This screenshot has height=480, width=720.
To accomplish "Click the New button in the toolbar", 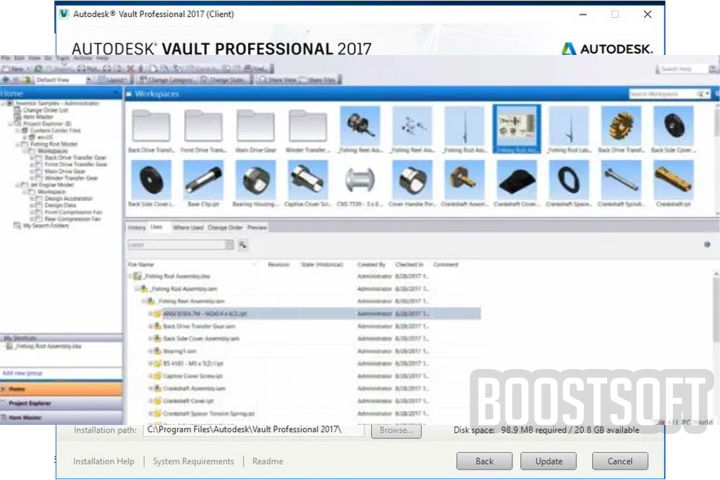I will 15,69.
